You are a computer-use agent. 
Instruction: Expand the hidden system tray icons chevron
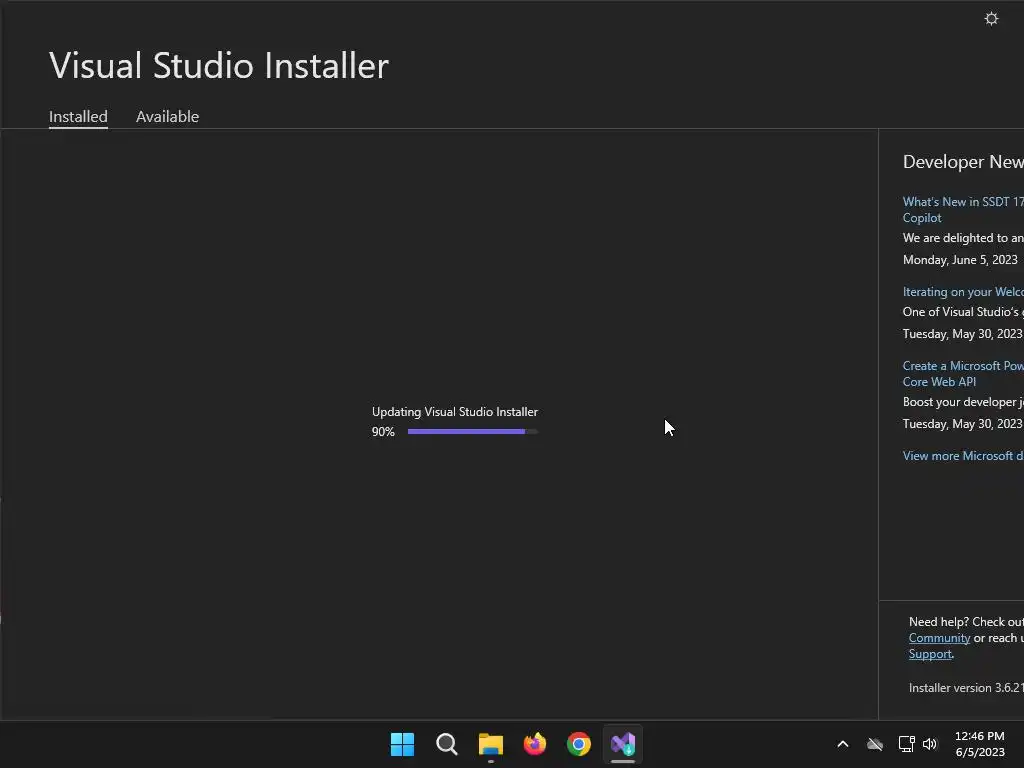pyautogui.click(x=843, y=744)
